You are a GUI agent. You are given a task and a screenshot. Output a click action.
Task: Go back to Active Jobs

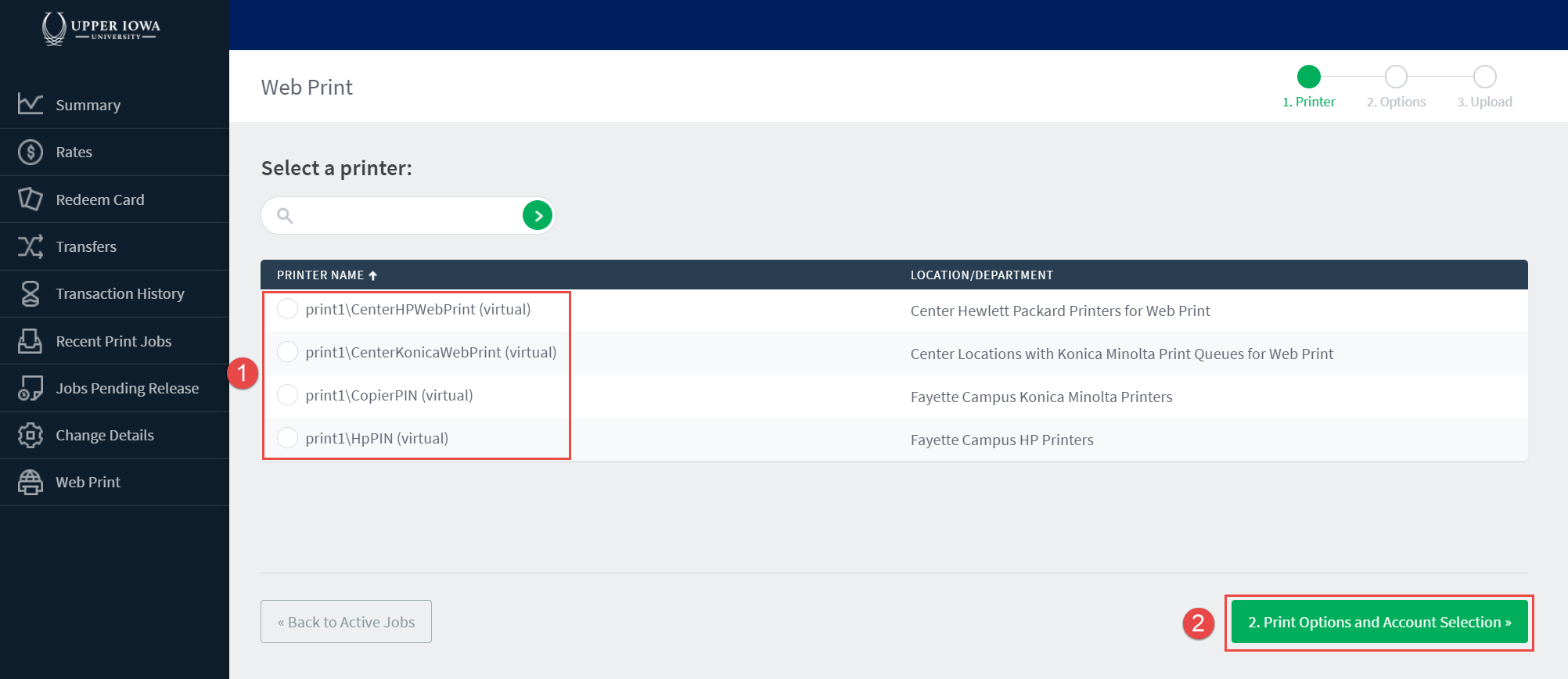coord(346,622)
